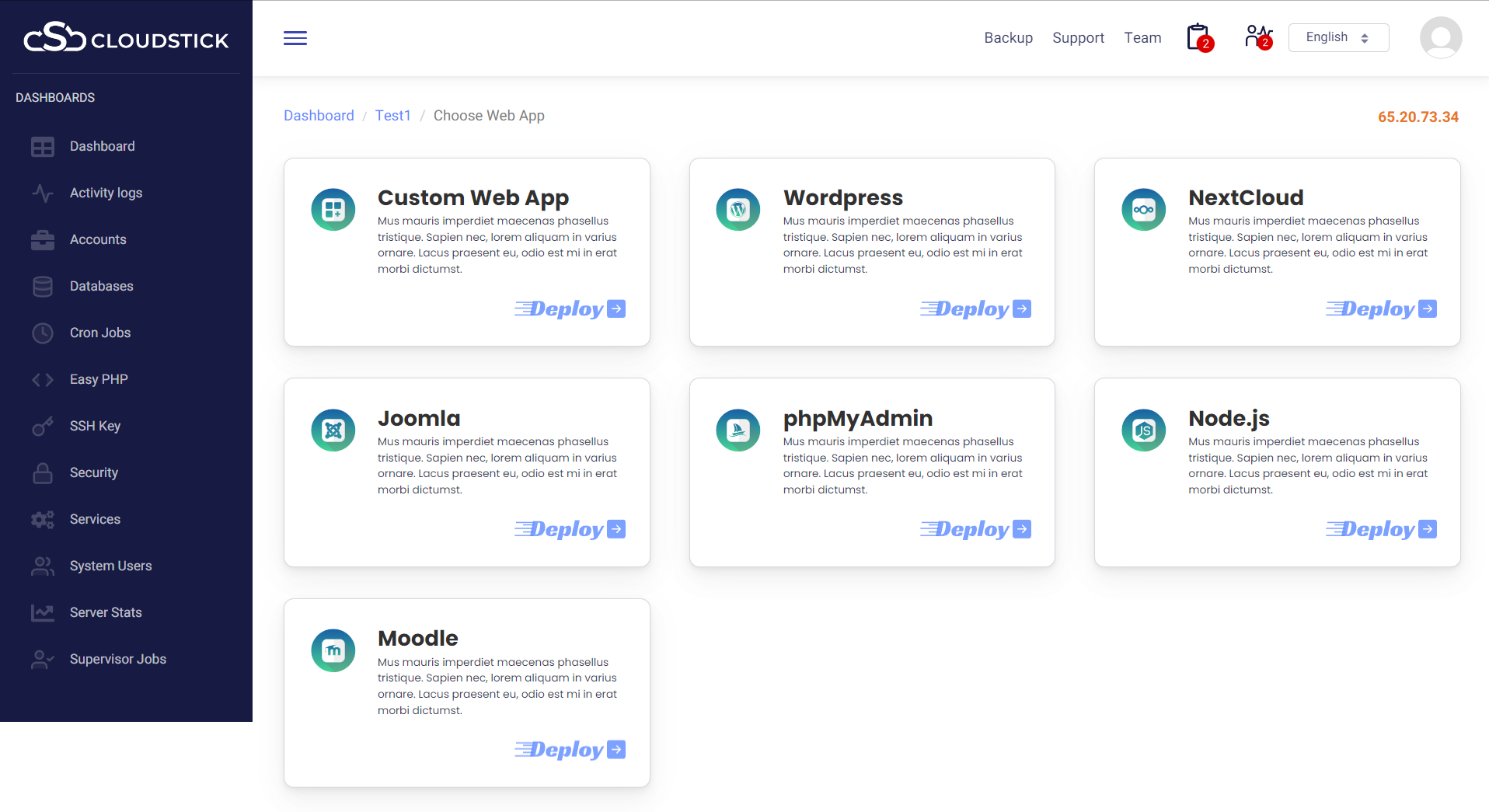This screenshot has height=812, width=1489.
Task: Deploy the Custom Web App
Action: coord(570,309)
